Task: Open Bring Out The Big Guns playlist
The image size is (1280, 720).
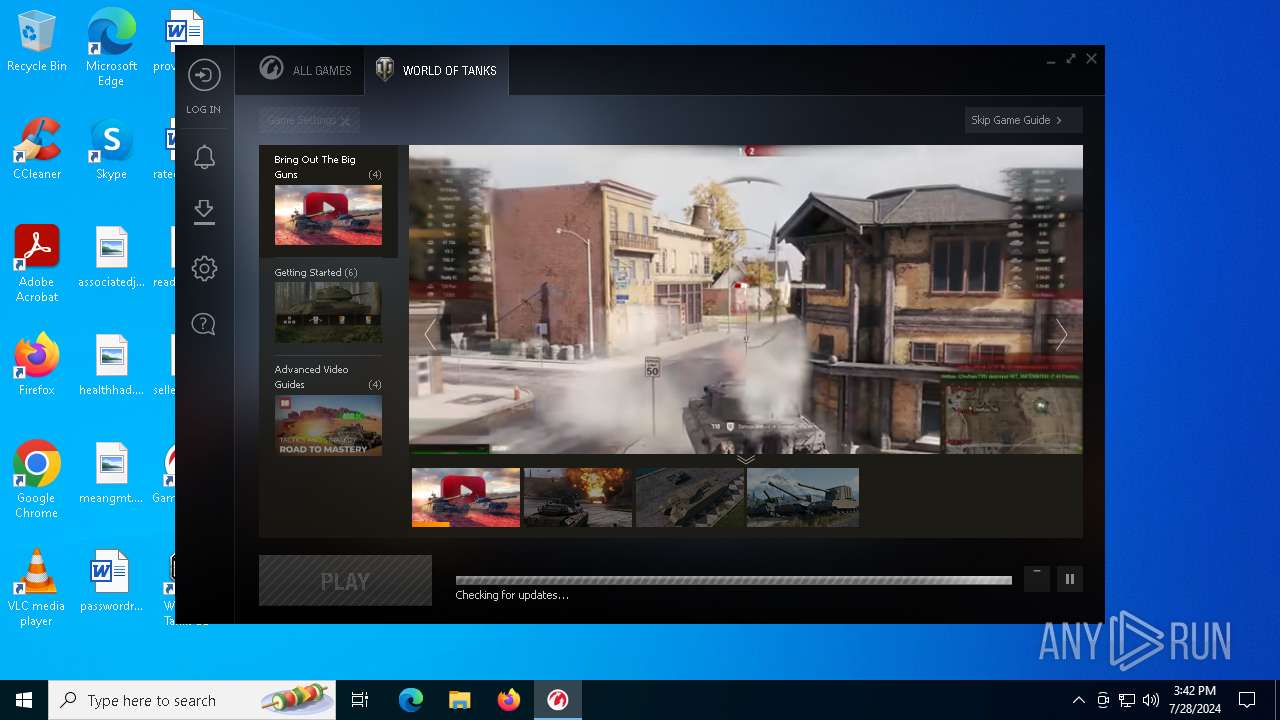Action: point(328,201)
